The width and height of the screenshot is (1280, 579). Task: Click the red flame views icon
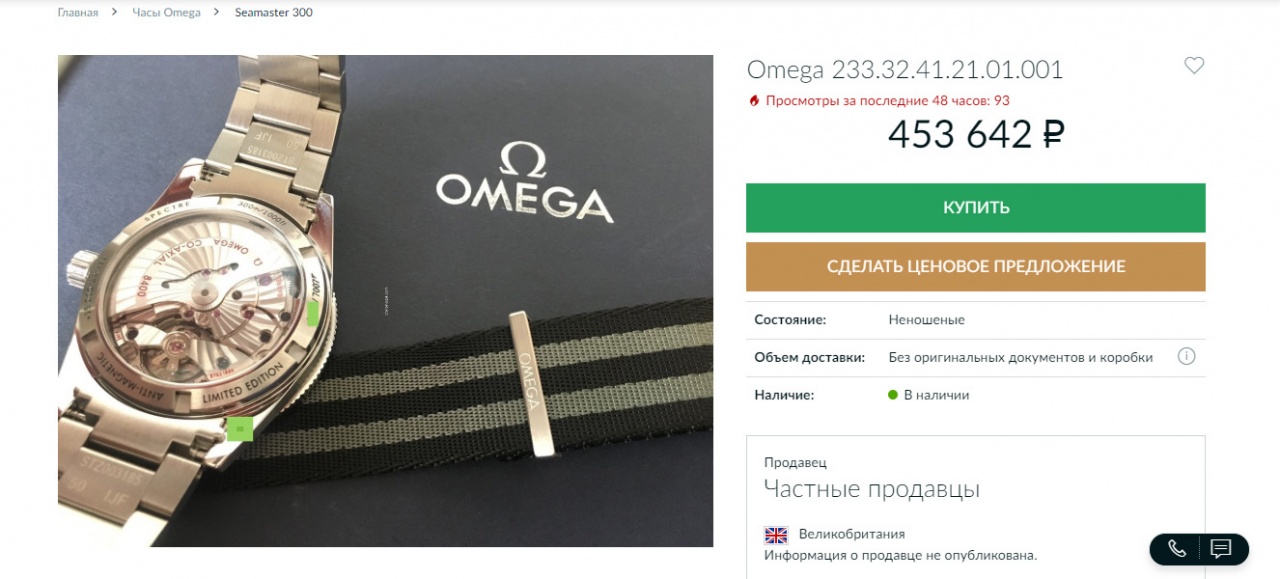754,101
